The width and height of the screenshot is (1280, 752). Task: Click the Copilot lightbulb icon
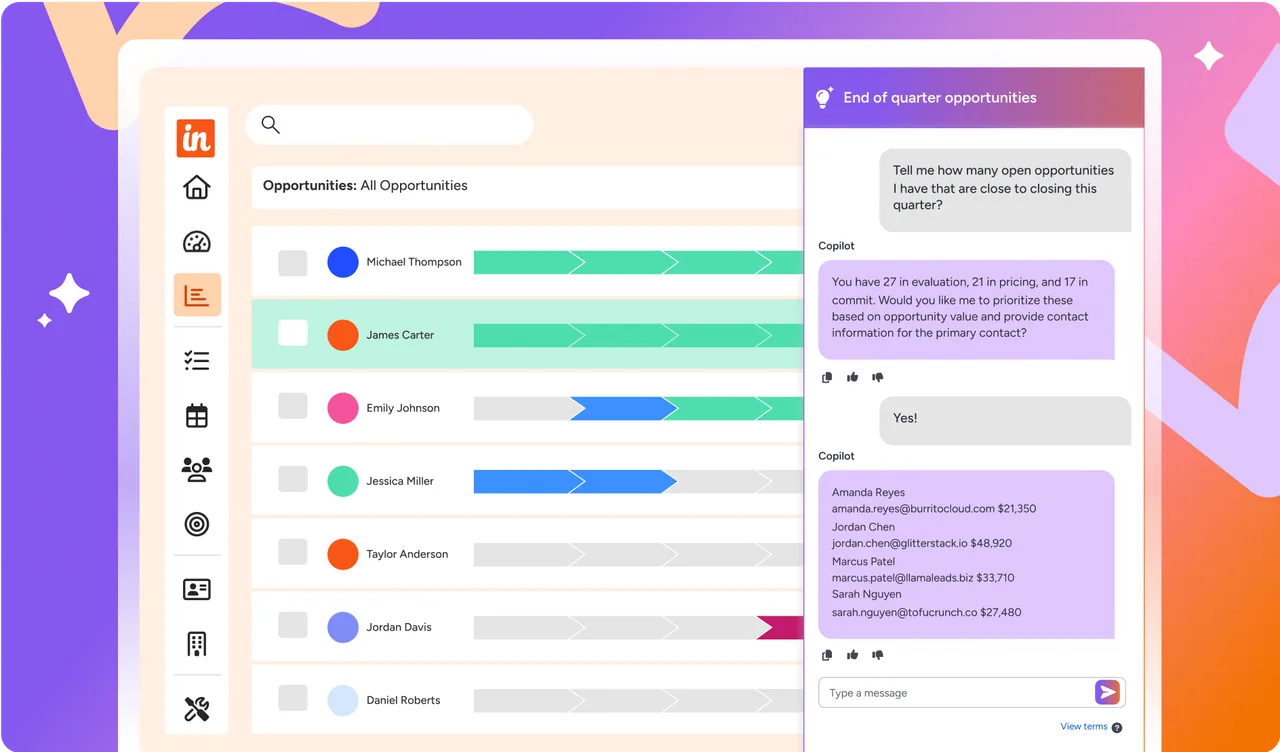point(824,97)
